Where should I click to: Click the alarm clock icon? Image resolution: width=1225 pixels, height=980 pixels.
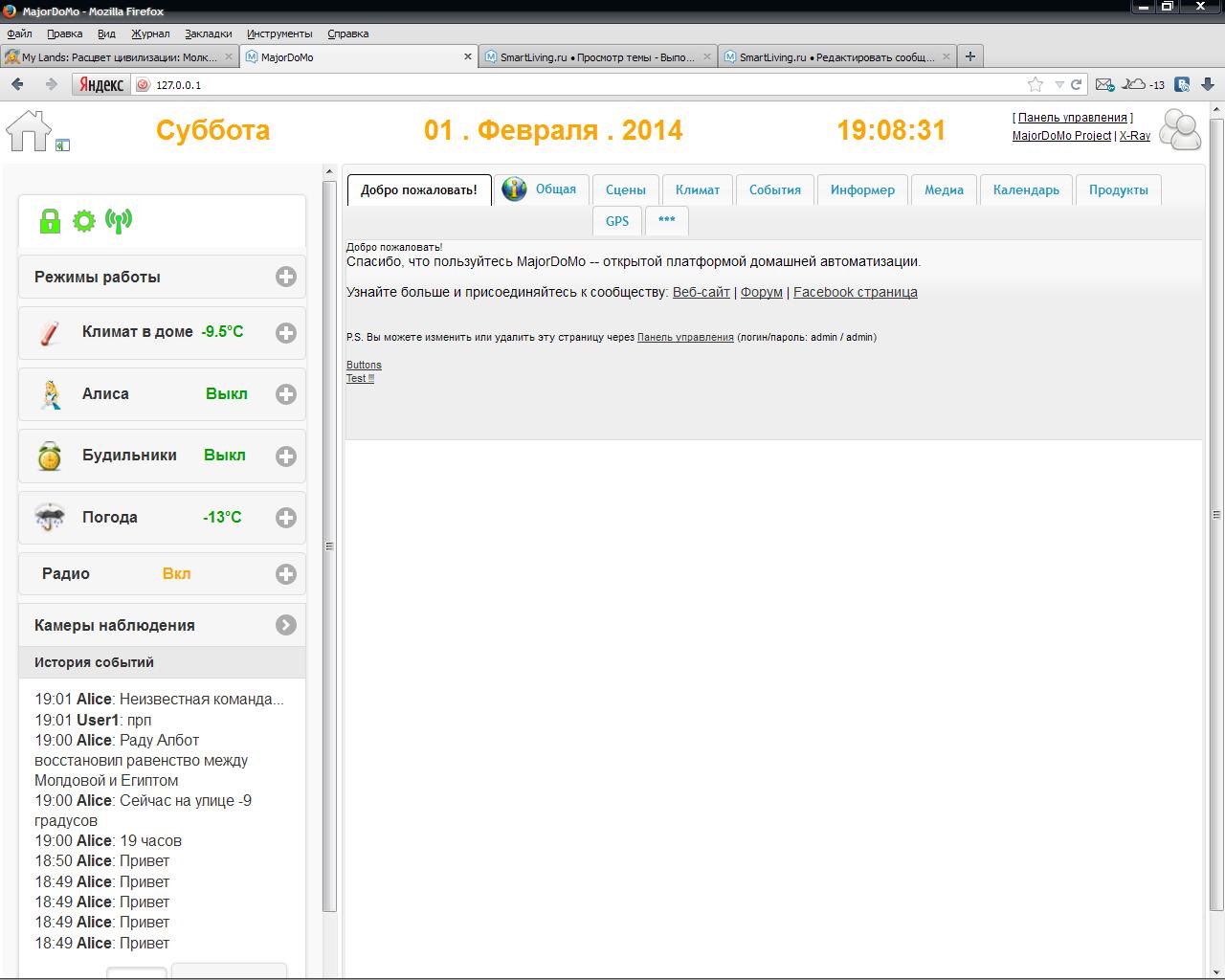50,456
